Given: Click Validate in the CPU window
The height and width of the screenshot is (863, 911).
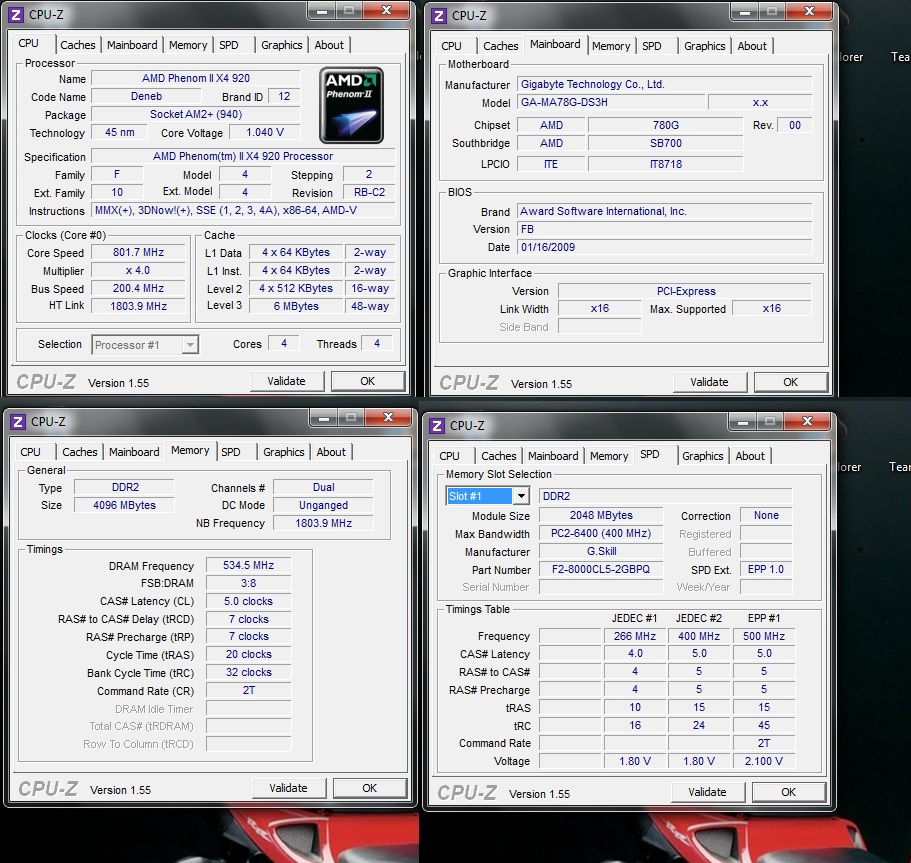Looking at the screenshot, I should 286,381.
